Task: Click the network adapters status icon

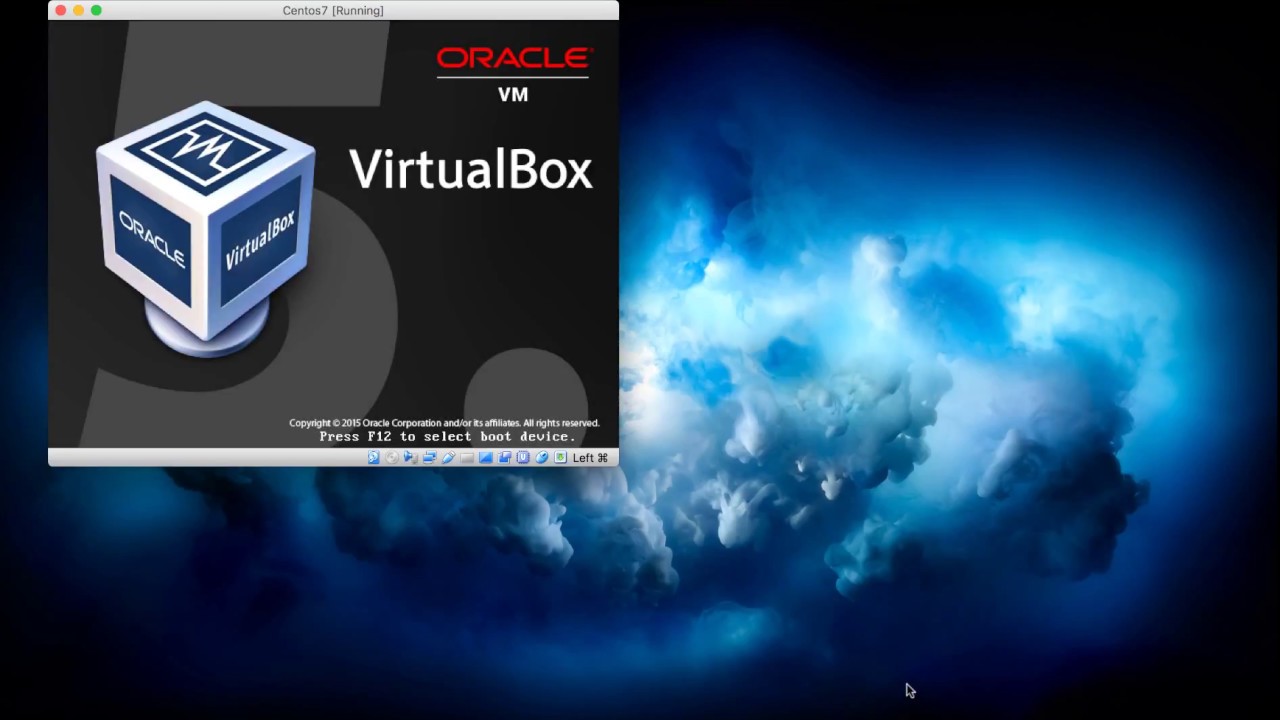Action: pos(430,457)
